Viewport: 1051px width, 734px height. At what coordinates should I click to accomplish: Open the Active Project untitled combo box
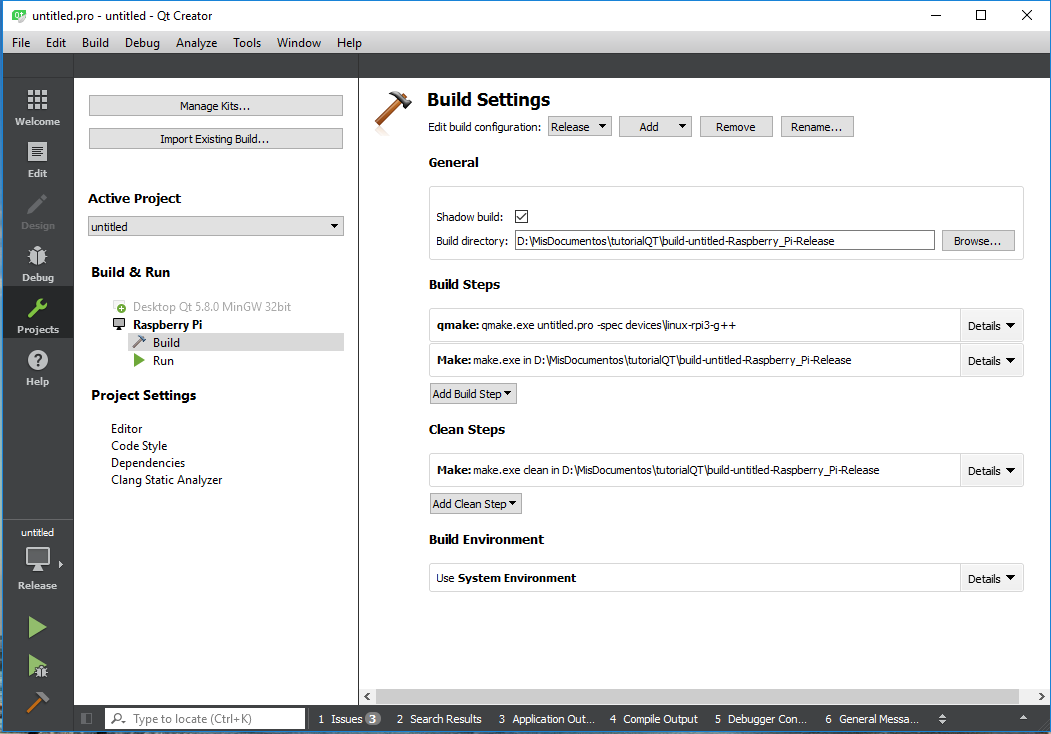coord(216,227)
